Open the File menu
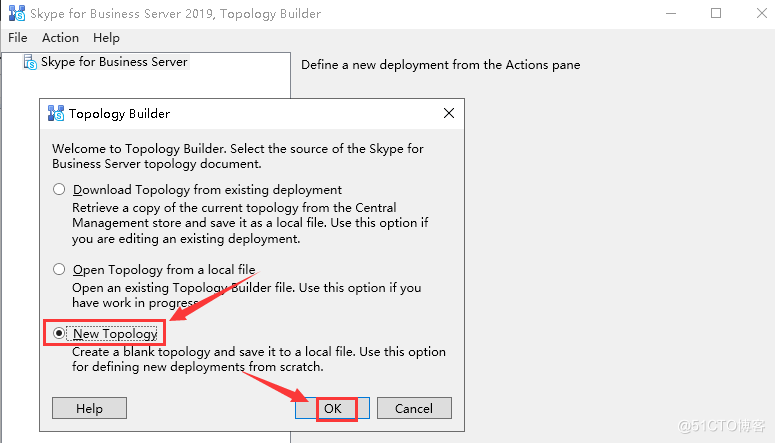775x443 pixels. point(18,38)
